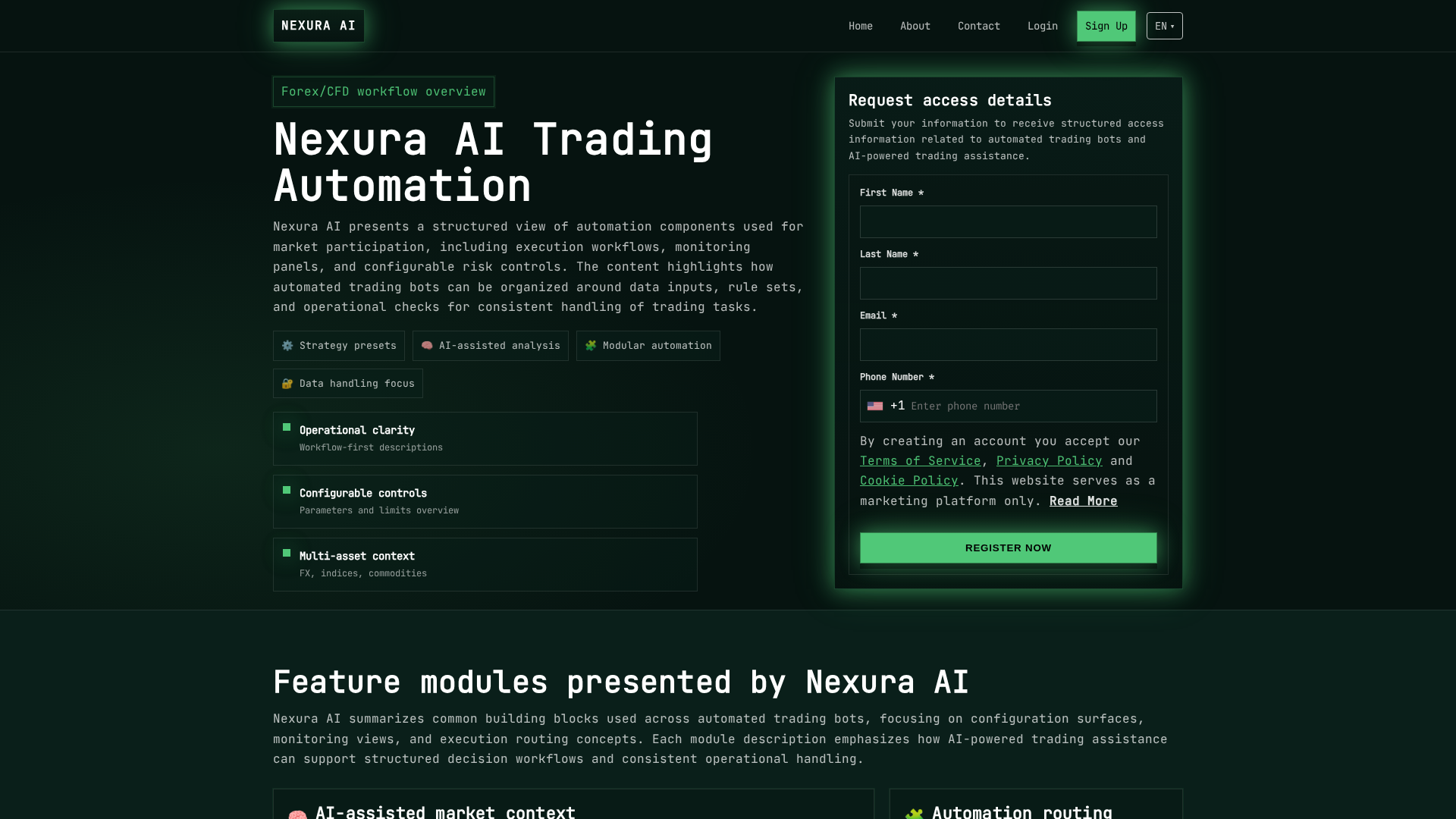Click the Operational clarity card title
Screen dimensions: 1456x819
click(x=357, y=430)
